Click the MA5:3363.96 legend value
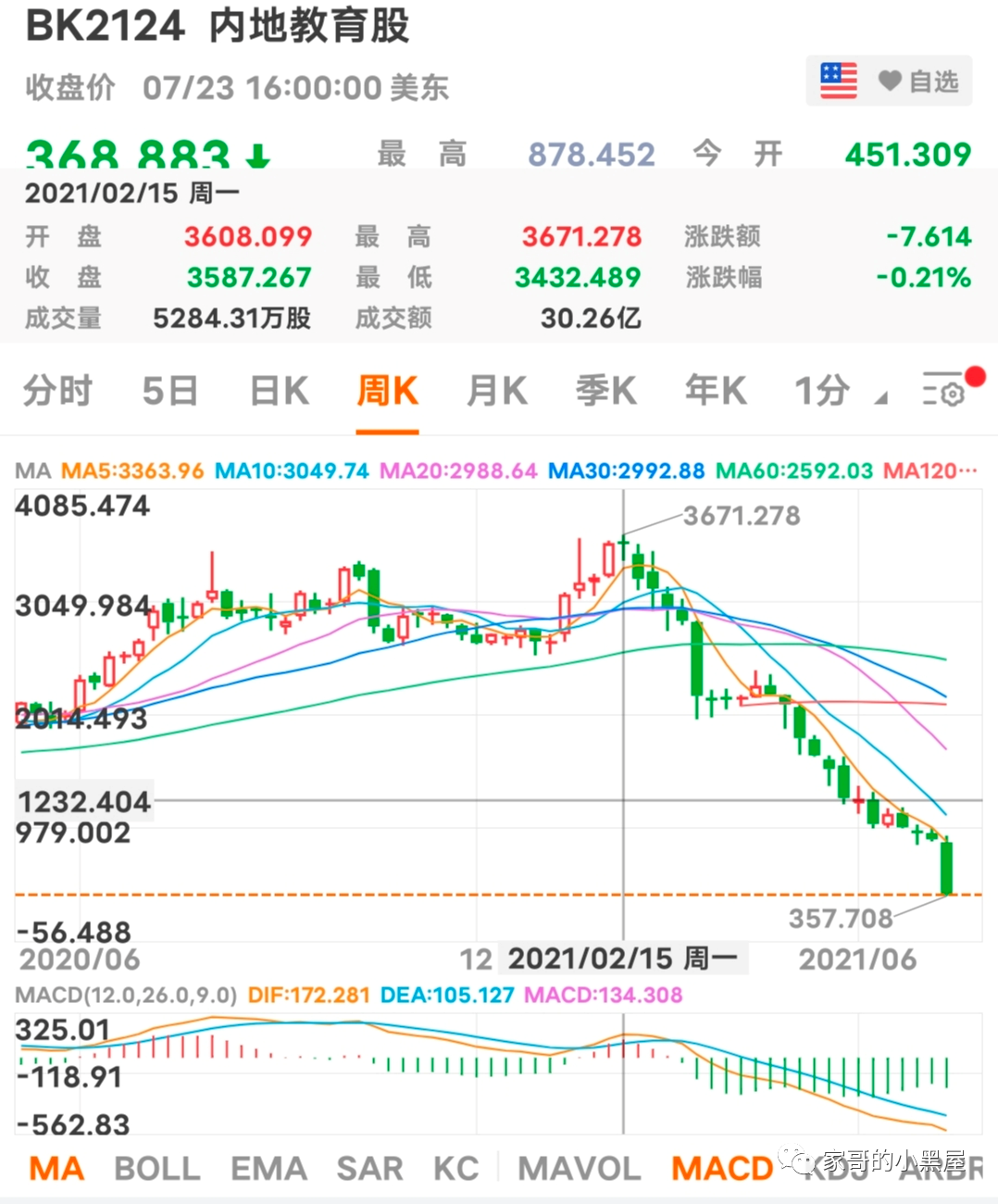The height and width of the screenshot is (1204, 998). (132, 470)
